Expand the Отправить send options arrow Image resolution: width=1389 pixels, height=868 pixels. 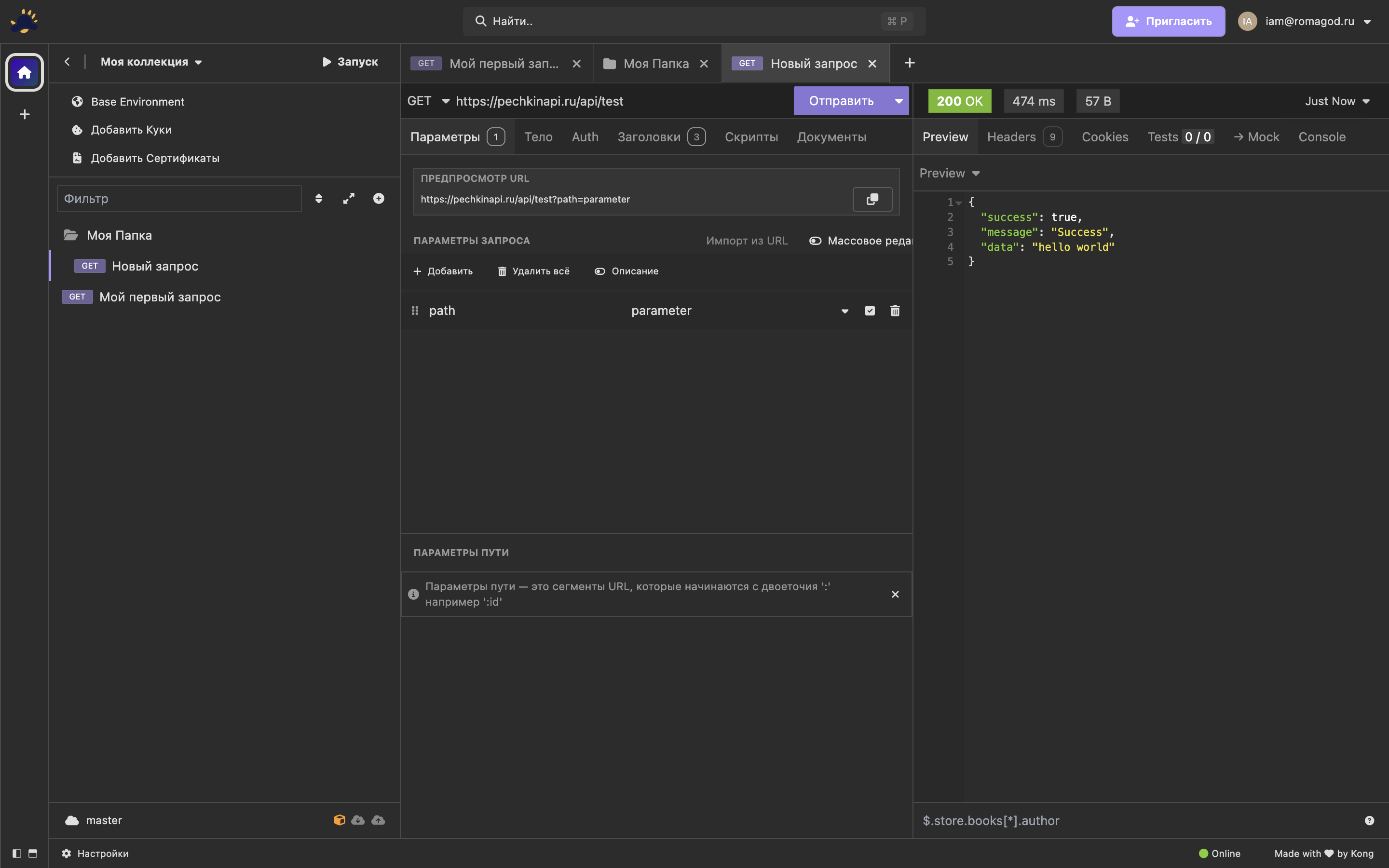(898, 101)
